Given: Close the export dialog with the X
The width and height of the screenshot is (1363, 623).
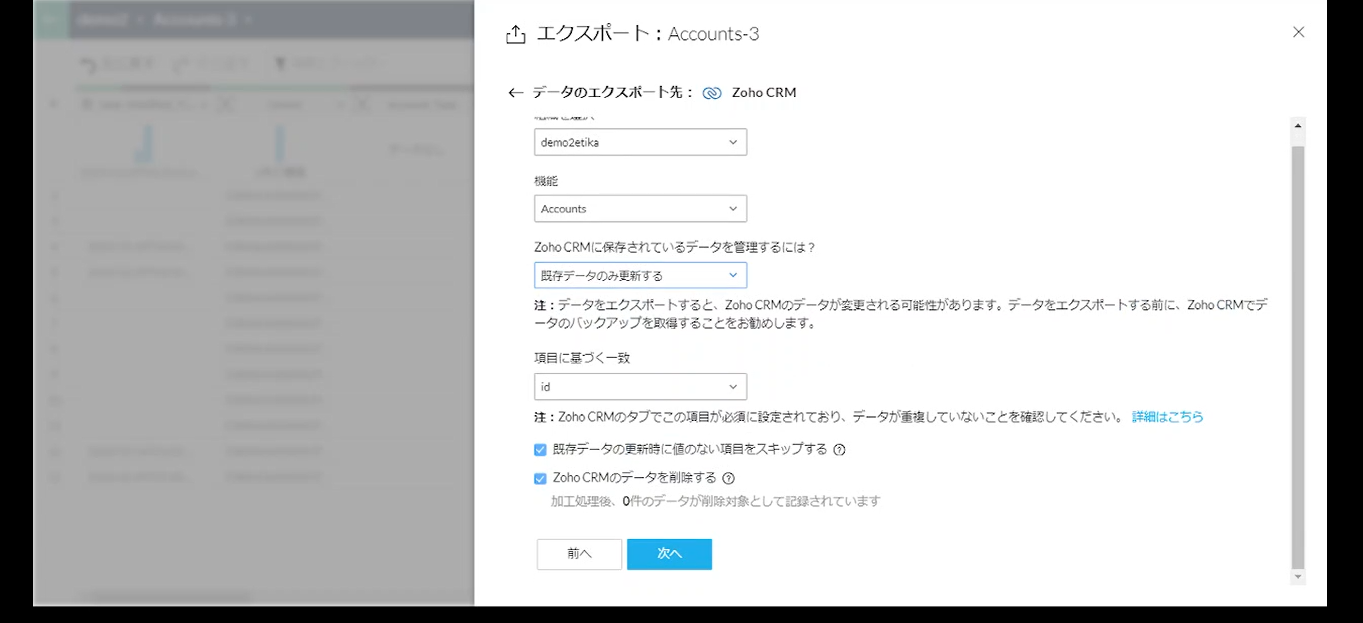Looking at the screenshot, I should (x=1298, y=32).
